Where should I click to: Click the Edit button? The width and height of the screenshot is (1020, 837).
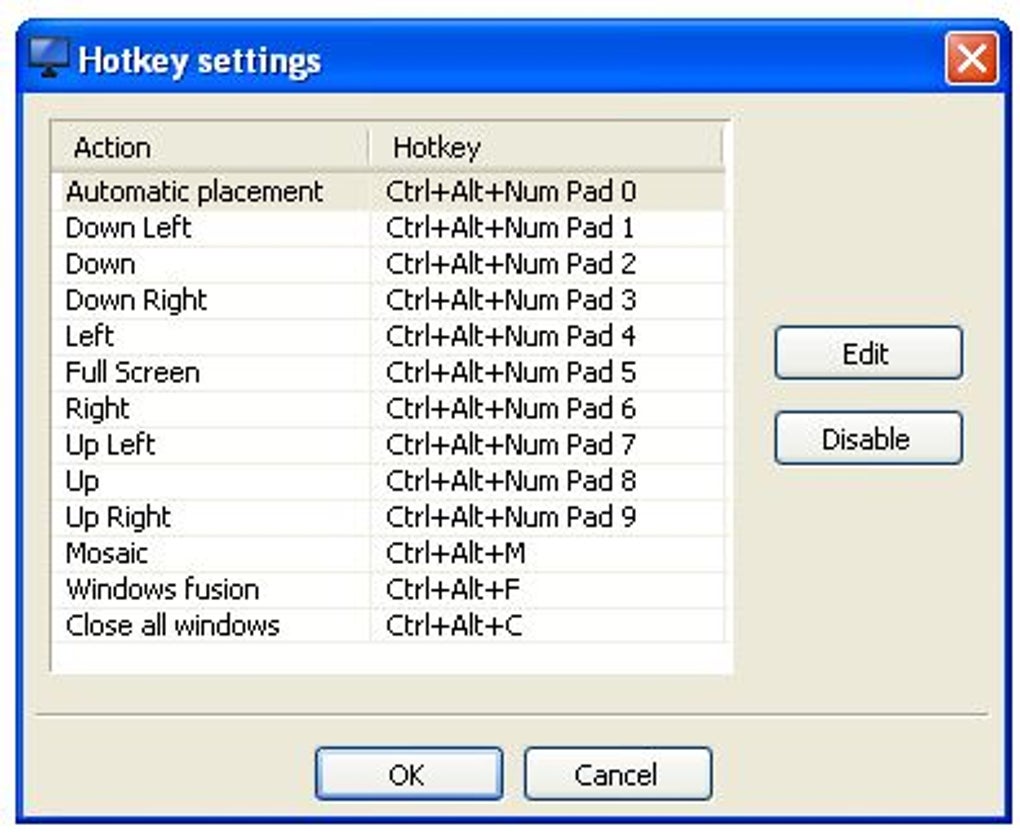[868, 353]
